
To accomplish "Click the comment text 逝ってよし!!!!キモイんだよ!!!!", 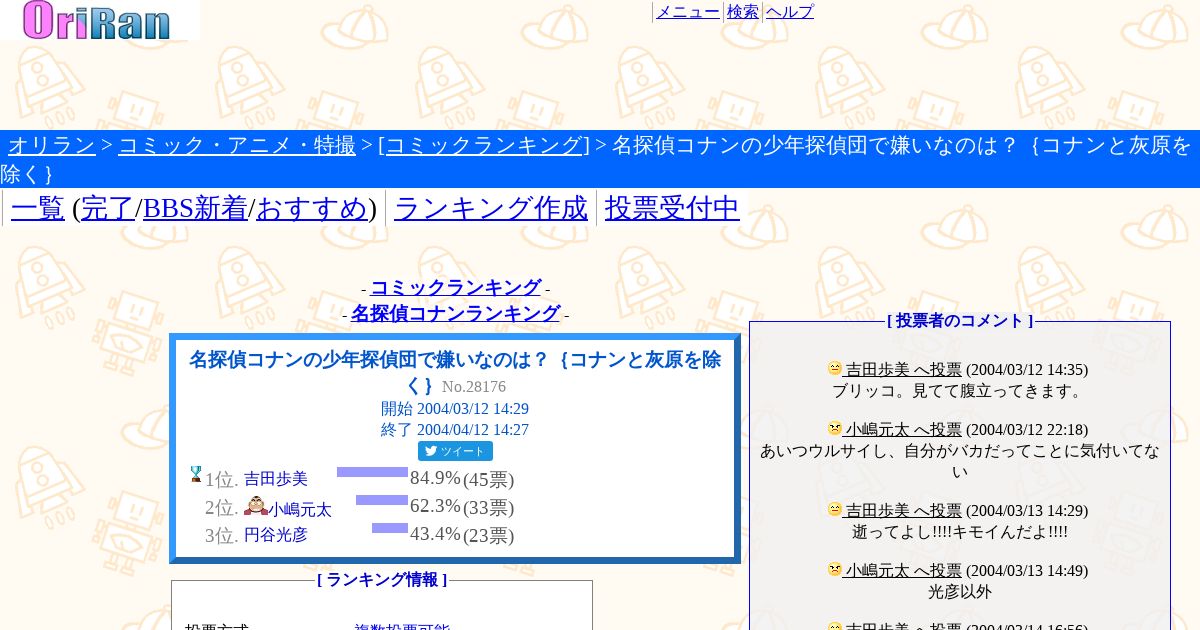I will click(960, 532).
